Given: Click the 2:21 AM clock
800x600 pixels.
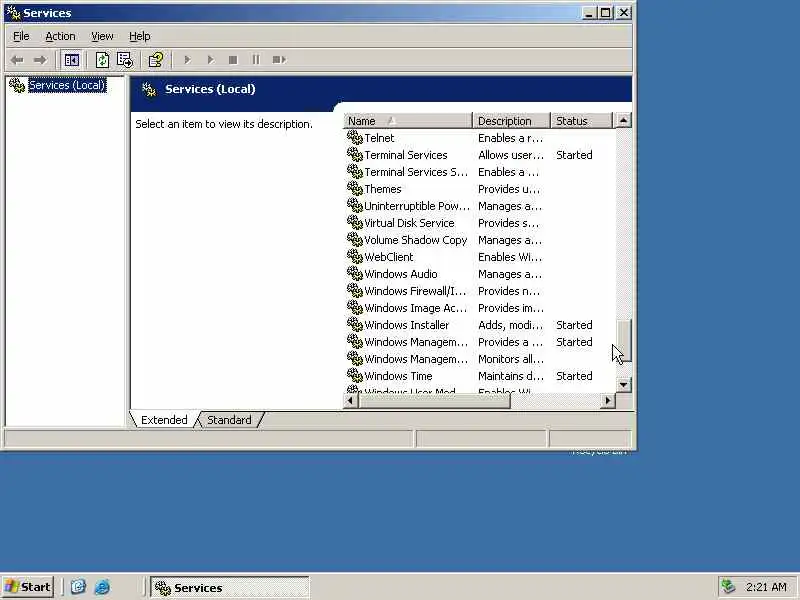Looking at the screenshot, I should pos(766,587).
